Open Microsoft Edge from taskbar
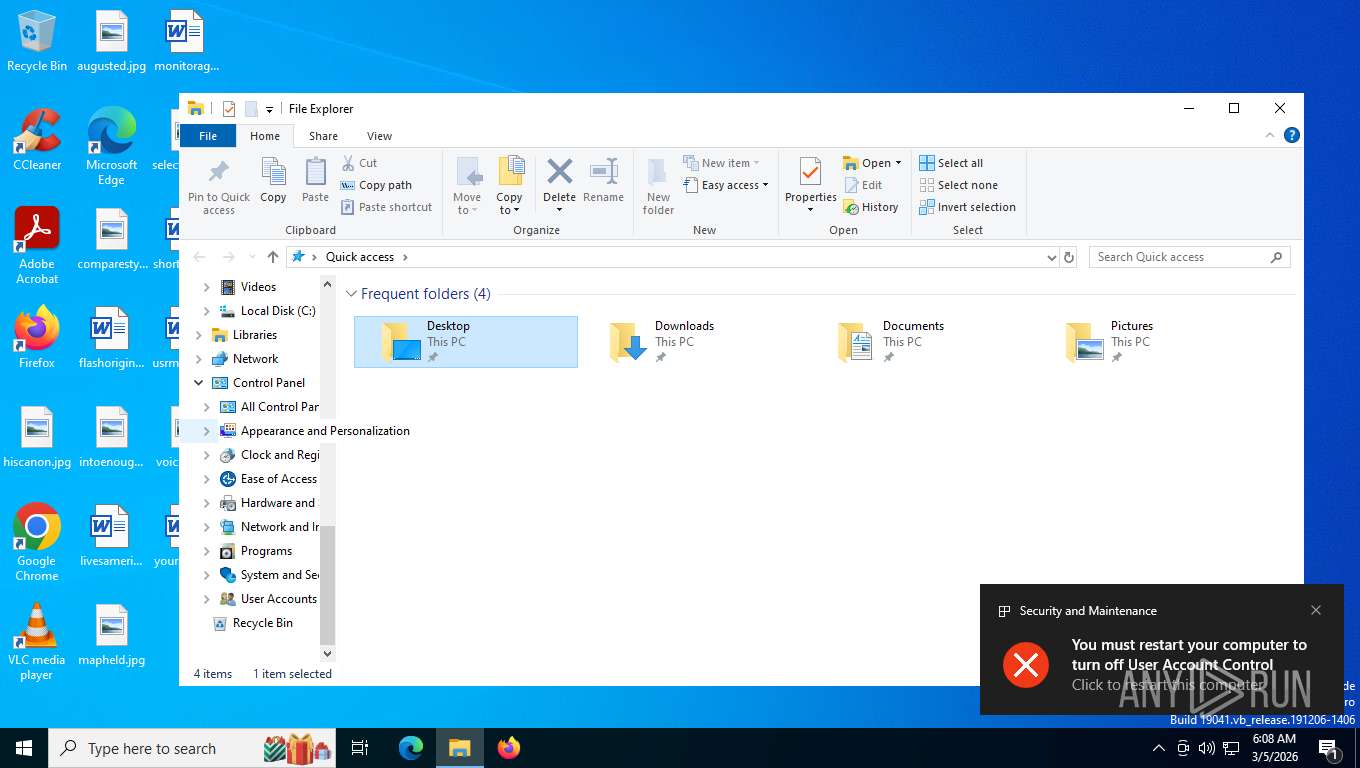The image size is (1360, 768). click(411, 748)
